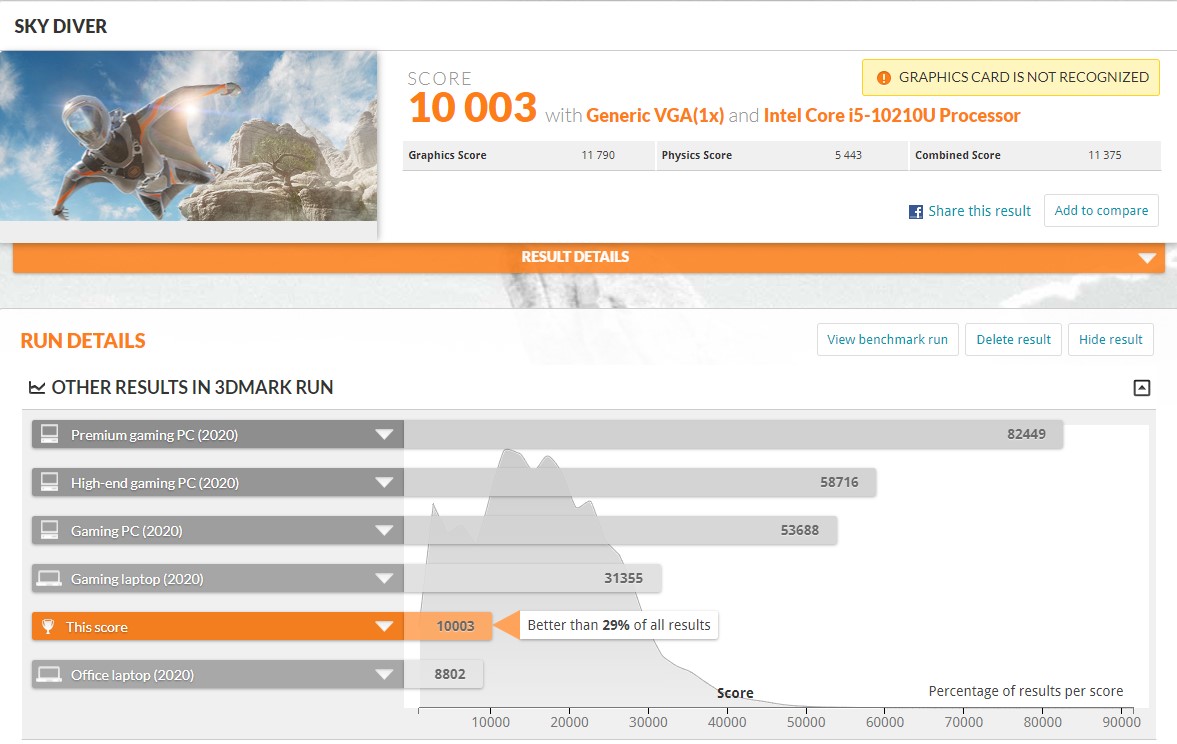The image size is (1177, 744).
Task: Click the warning icon in graphics card notice
Action: [x=884, y=77]
